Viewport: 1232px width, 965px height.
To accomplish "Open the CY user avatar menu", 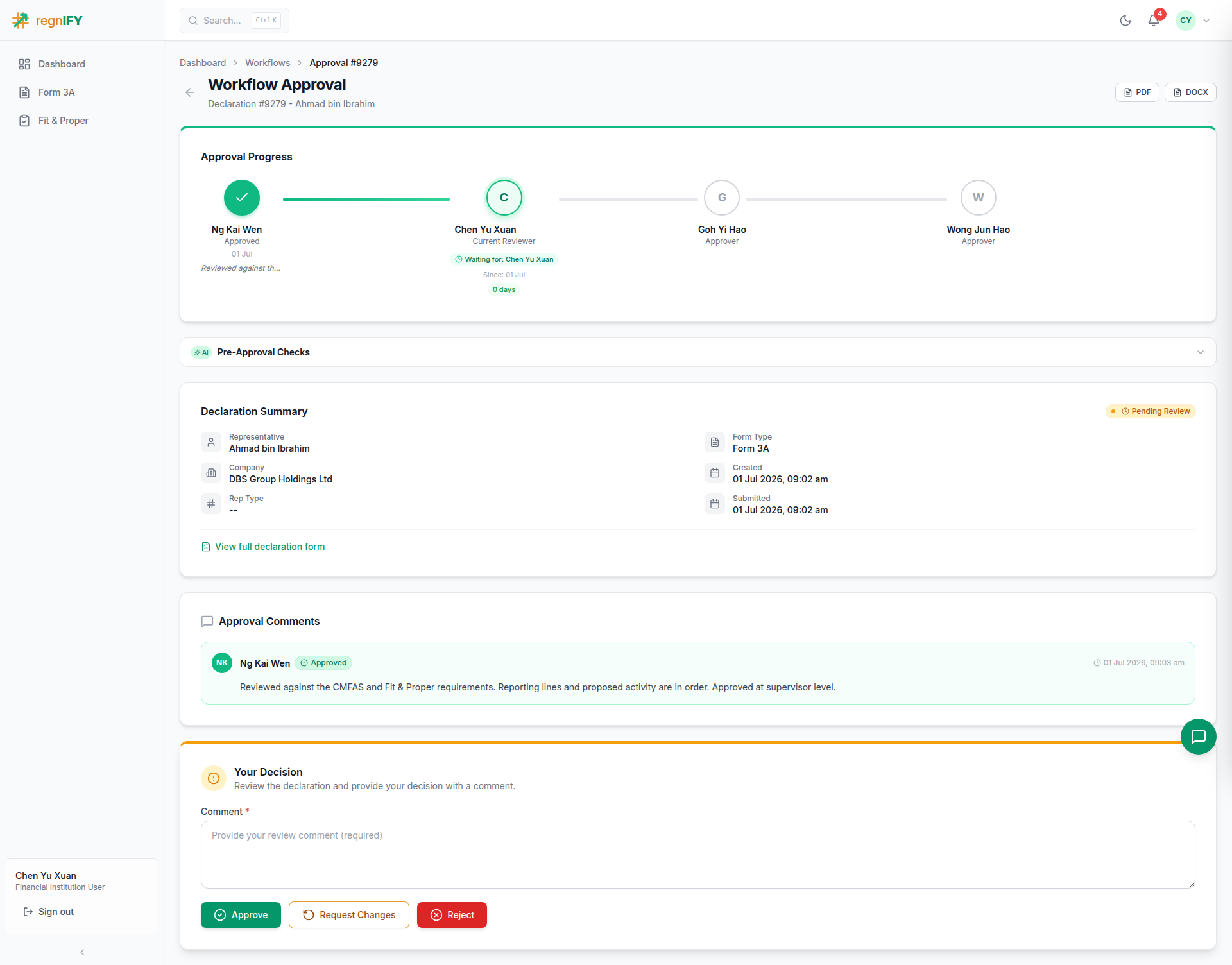I will click(x=1186, y=21).
